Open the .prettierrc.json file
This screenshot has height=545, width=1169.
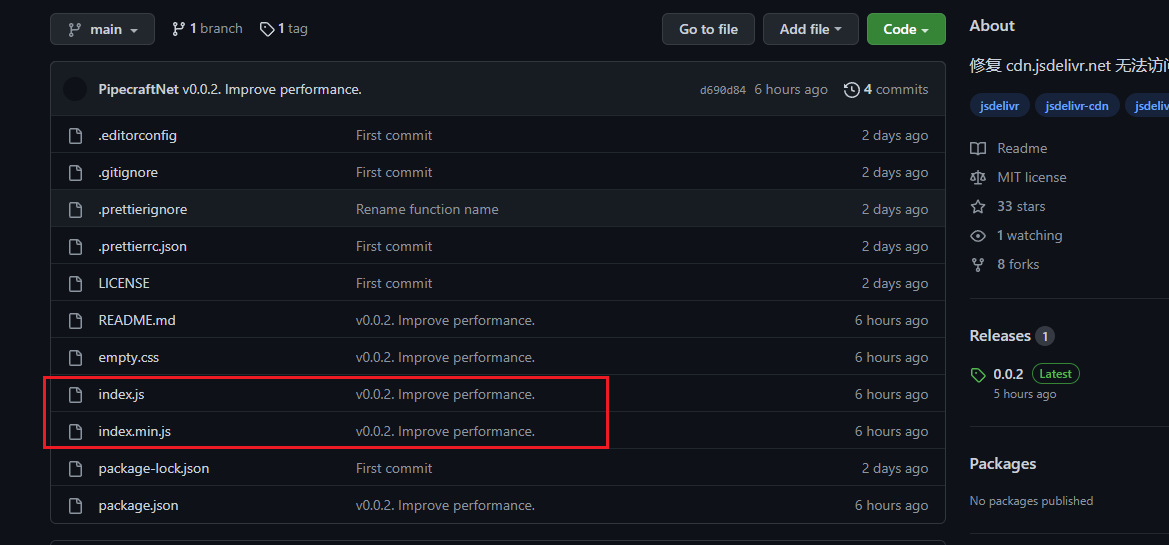(142, 246)
